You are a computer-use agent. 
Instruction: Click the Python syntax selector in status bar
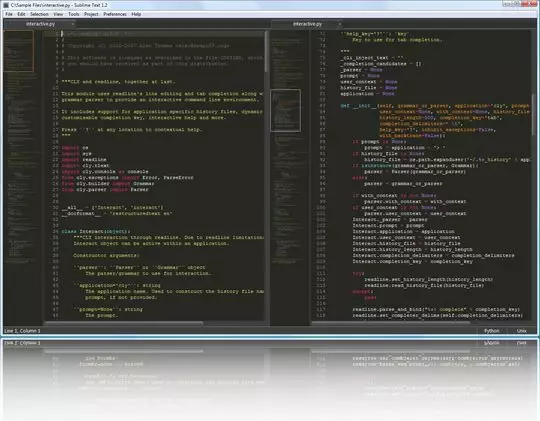click(x=491, y=331)
